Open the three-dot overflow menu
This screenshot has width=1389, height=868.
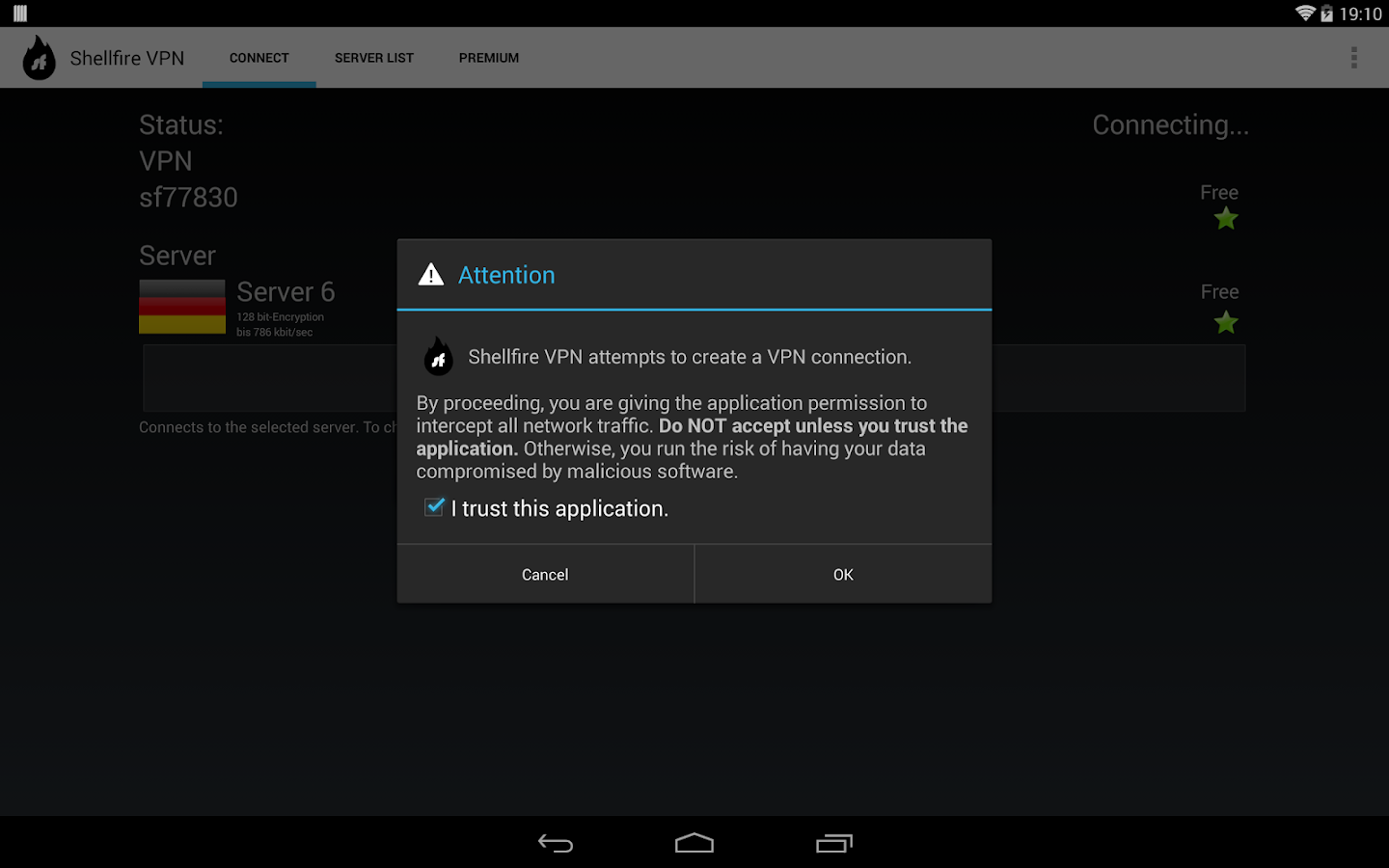(1354, 58)
